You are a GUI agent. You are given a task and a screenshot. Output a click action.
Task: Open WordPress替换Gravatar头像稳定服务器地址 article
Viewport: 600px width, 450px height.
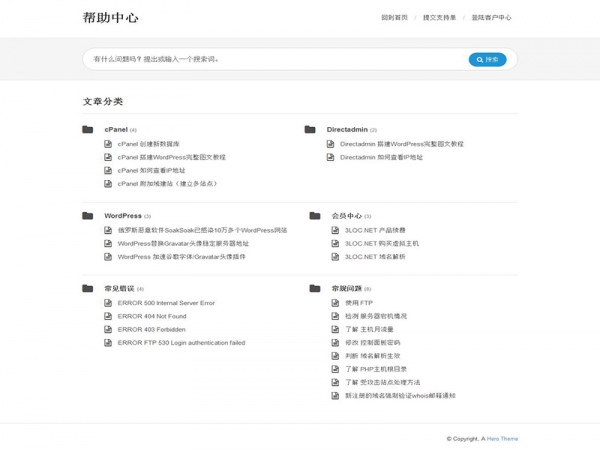[x=183, y=243]
